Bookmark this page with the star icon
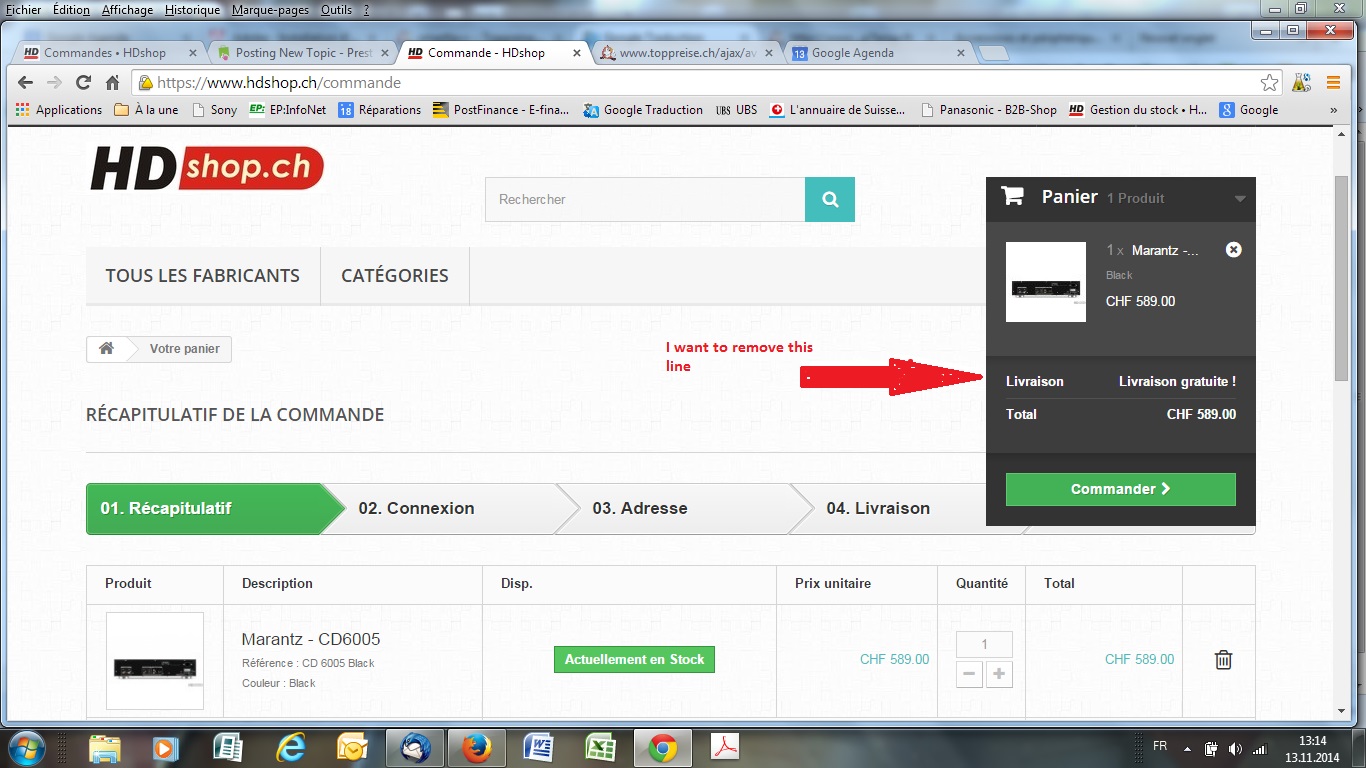Viewport: 1366px width, 768px height. (x=1269, y=83)
